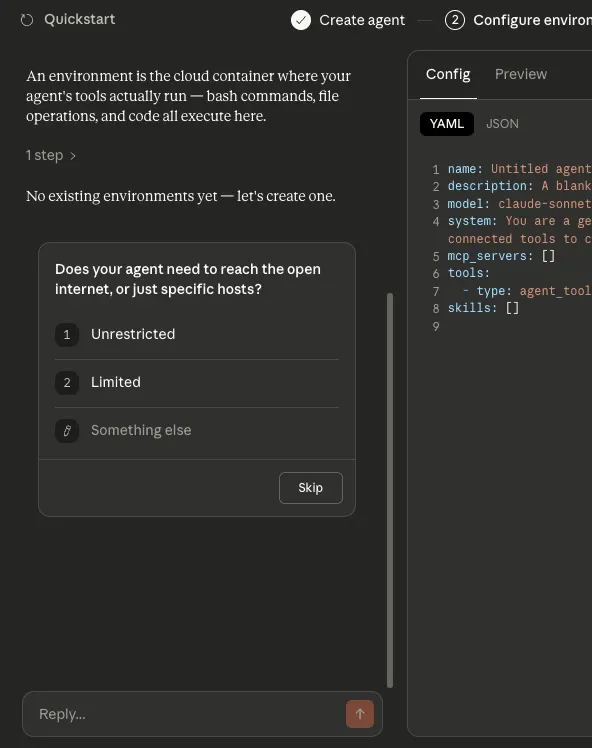This screenshot has height=748, width=592.
Task: Switch to the Preview tab
Action: point(520,74)
